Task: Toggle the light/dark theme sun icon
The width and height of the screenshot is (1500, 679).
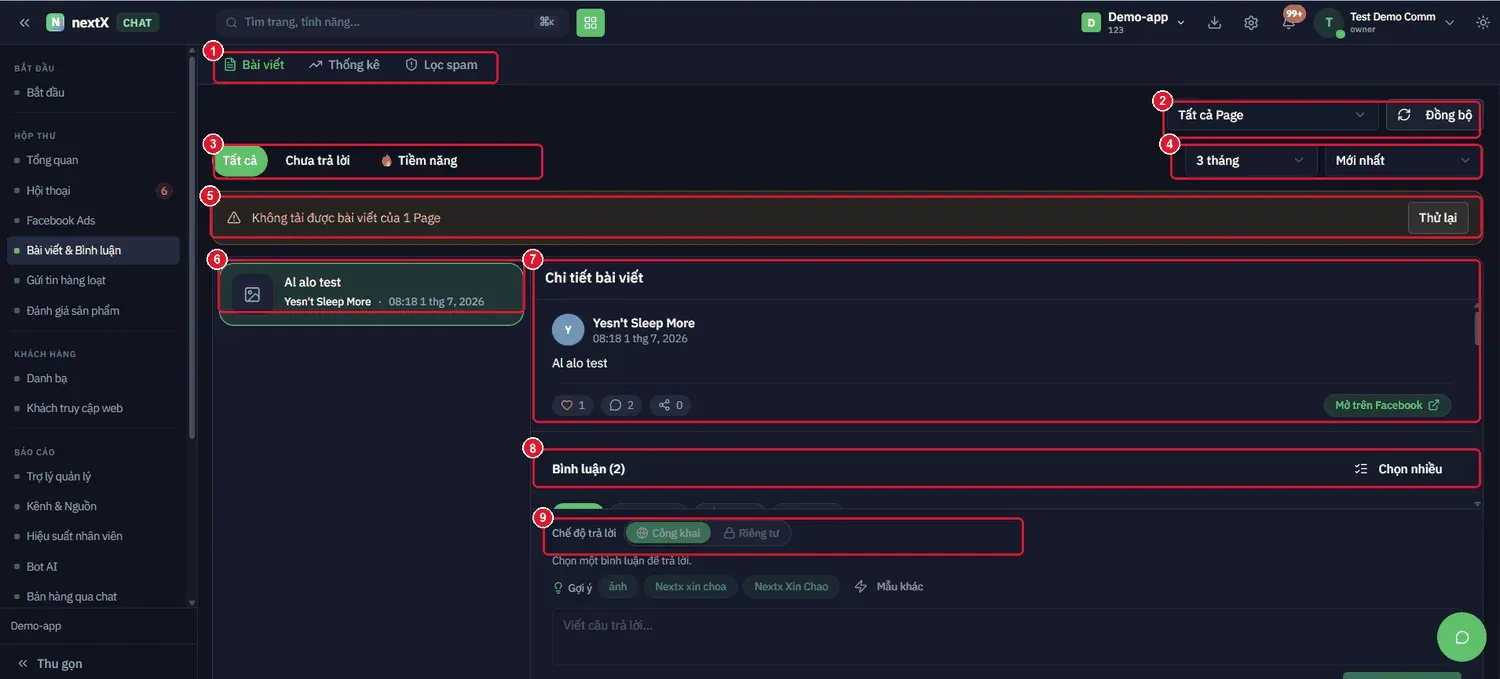Action: click(1482, 22)
